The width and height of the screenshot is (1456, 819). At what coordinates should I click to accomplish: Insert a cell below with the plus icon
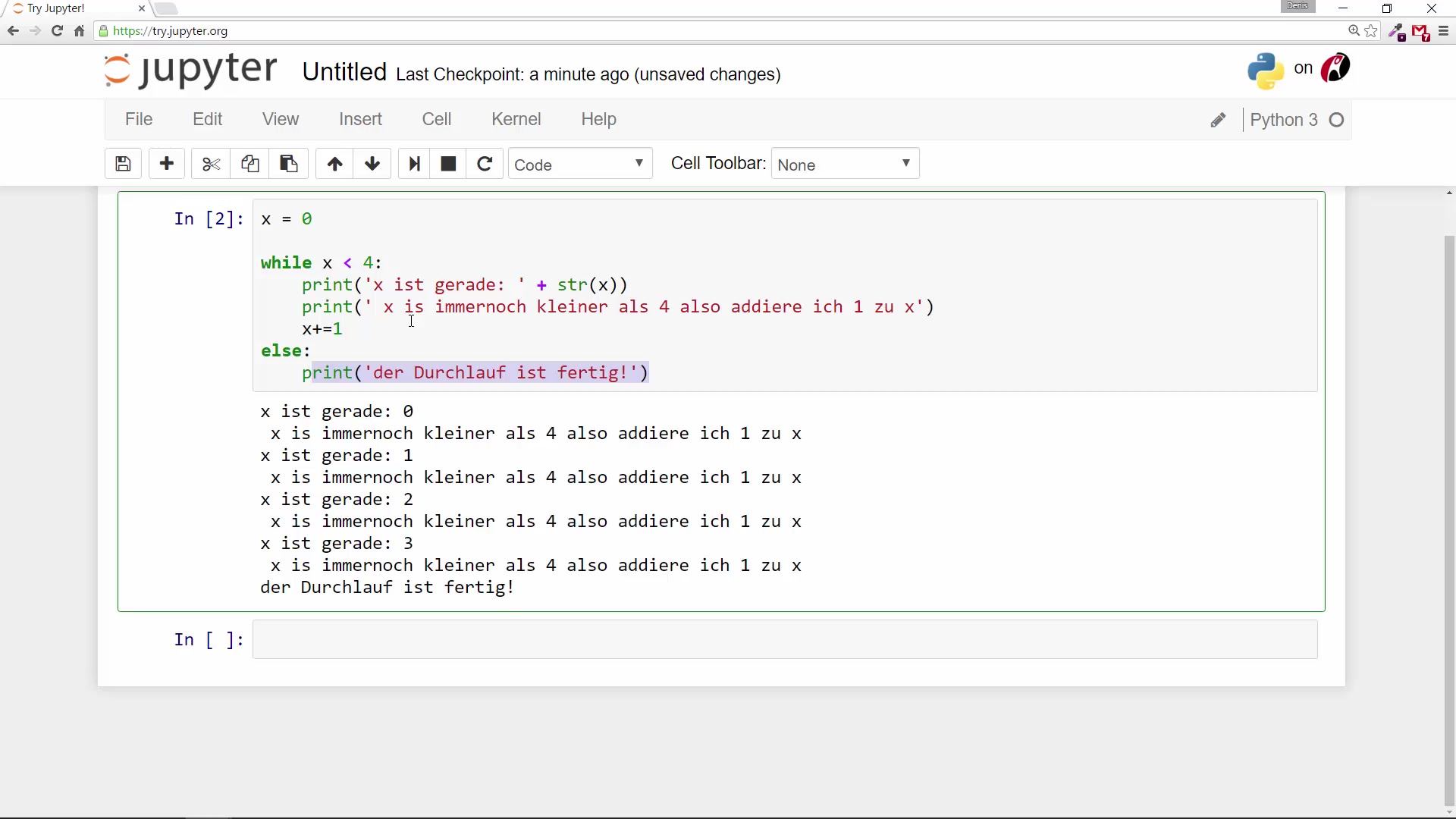tap(167, 164)
